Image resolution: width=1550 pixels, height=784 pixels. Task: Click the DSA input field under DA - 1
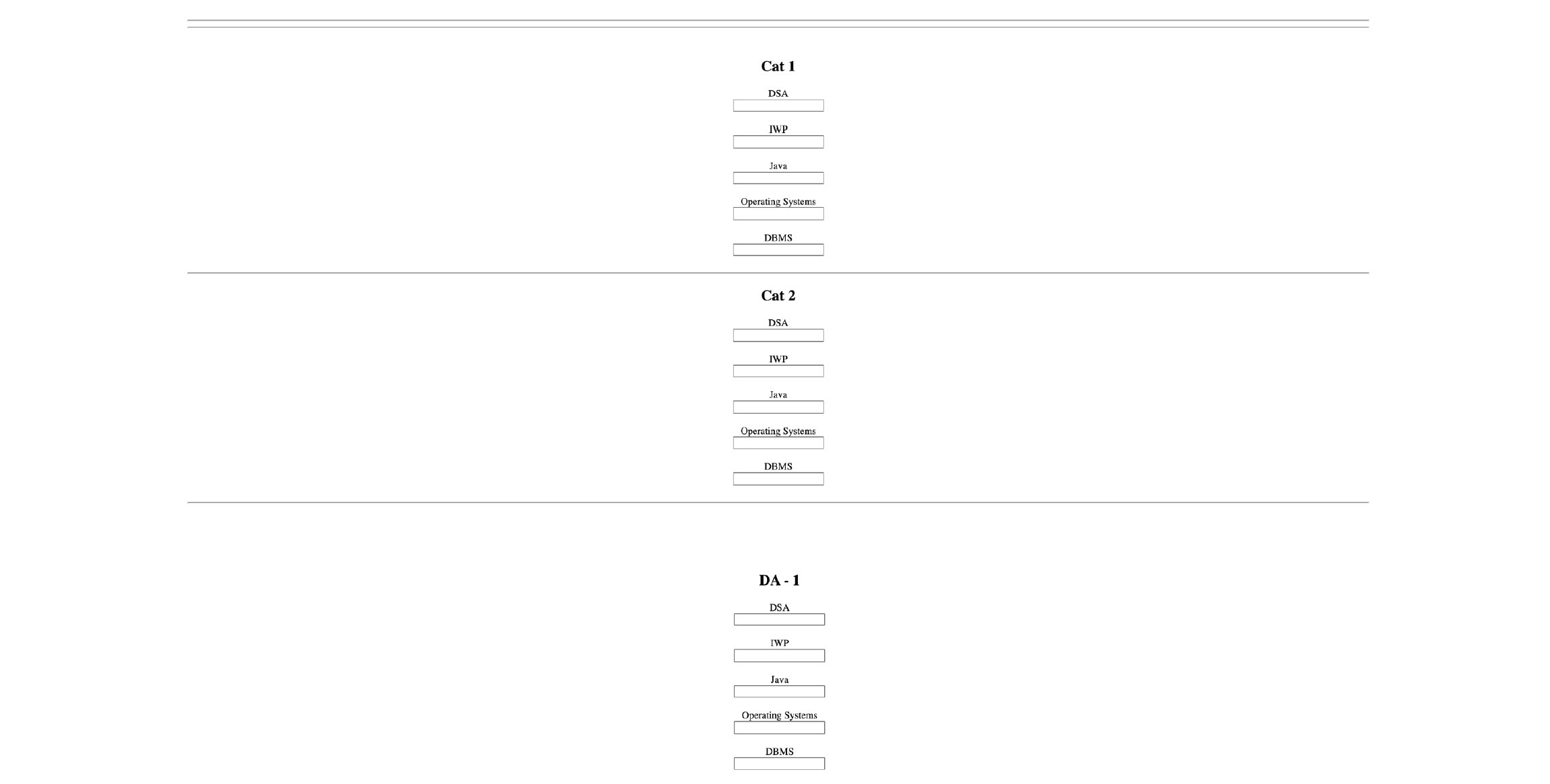click(x=779, y=619)
